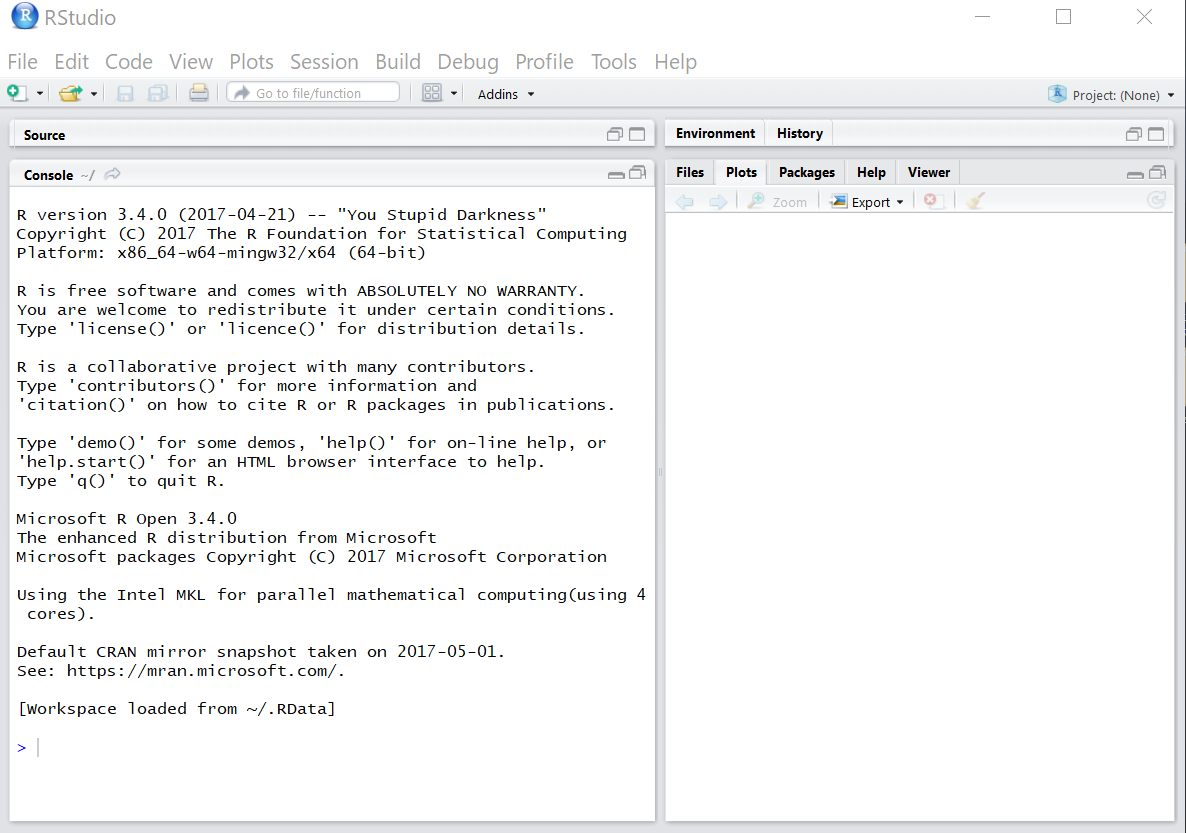Click the Go to file/function field
This screenshot has width=1186, height=833.
pyautogui.click(x=313, y=92)
